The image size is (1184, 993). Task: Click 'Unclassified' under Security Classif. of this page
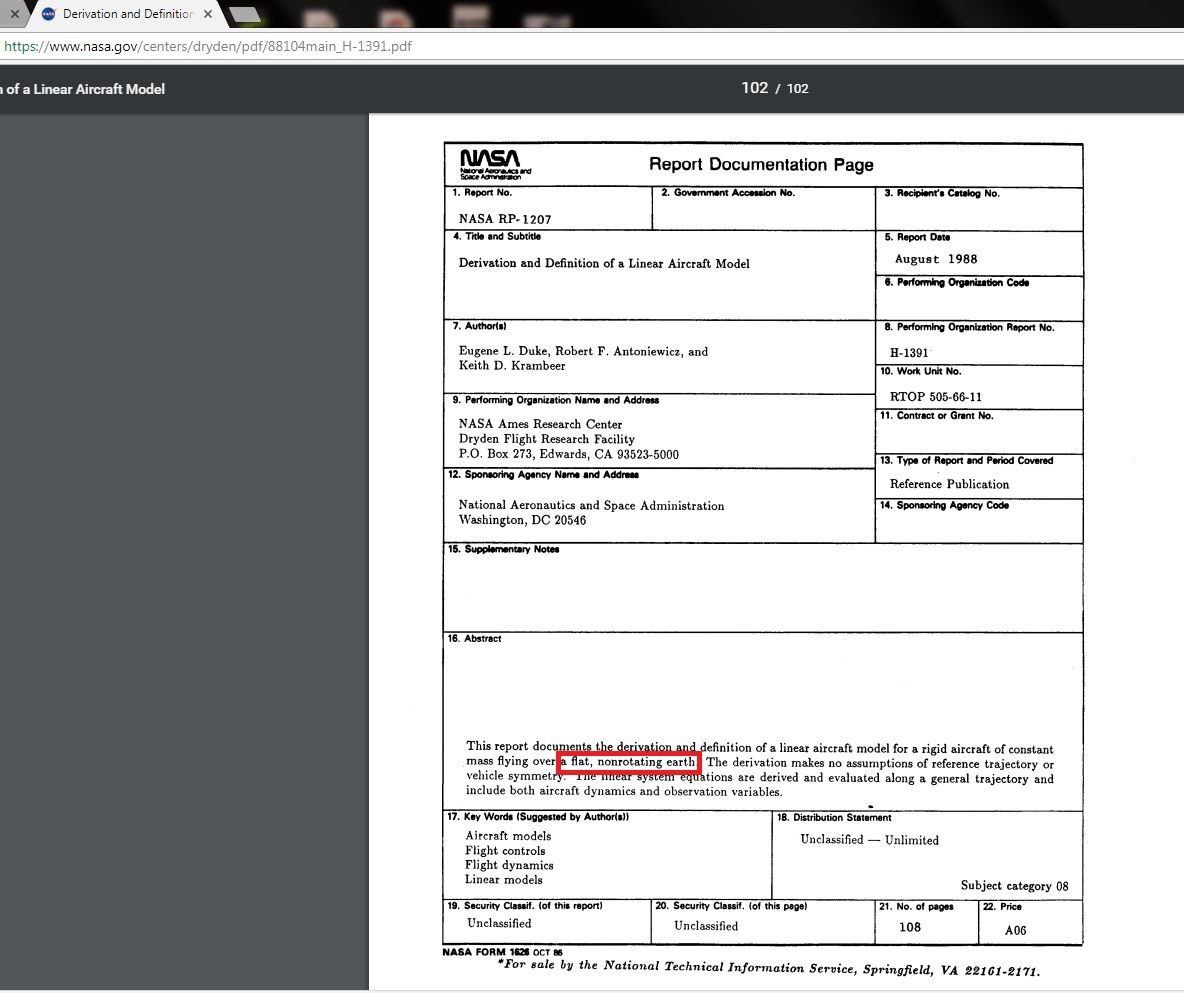(706, 926)
